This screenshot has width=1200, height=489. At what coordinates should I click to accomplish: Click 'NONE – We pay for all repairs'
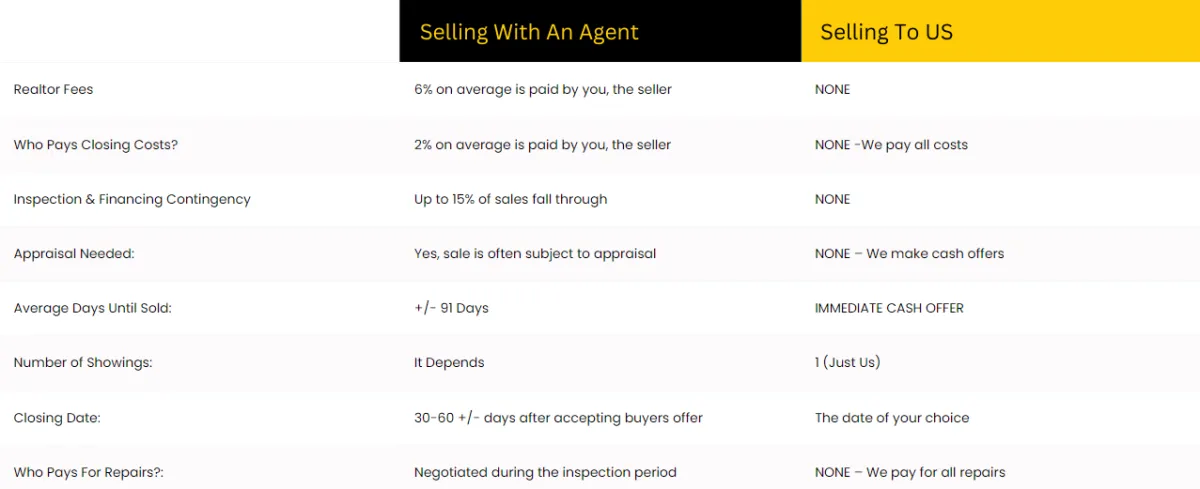(x=910, y=472)
